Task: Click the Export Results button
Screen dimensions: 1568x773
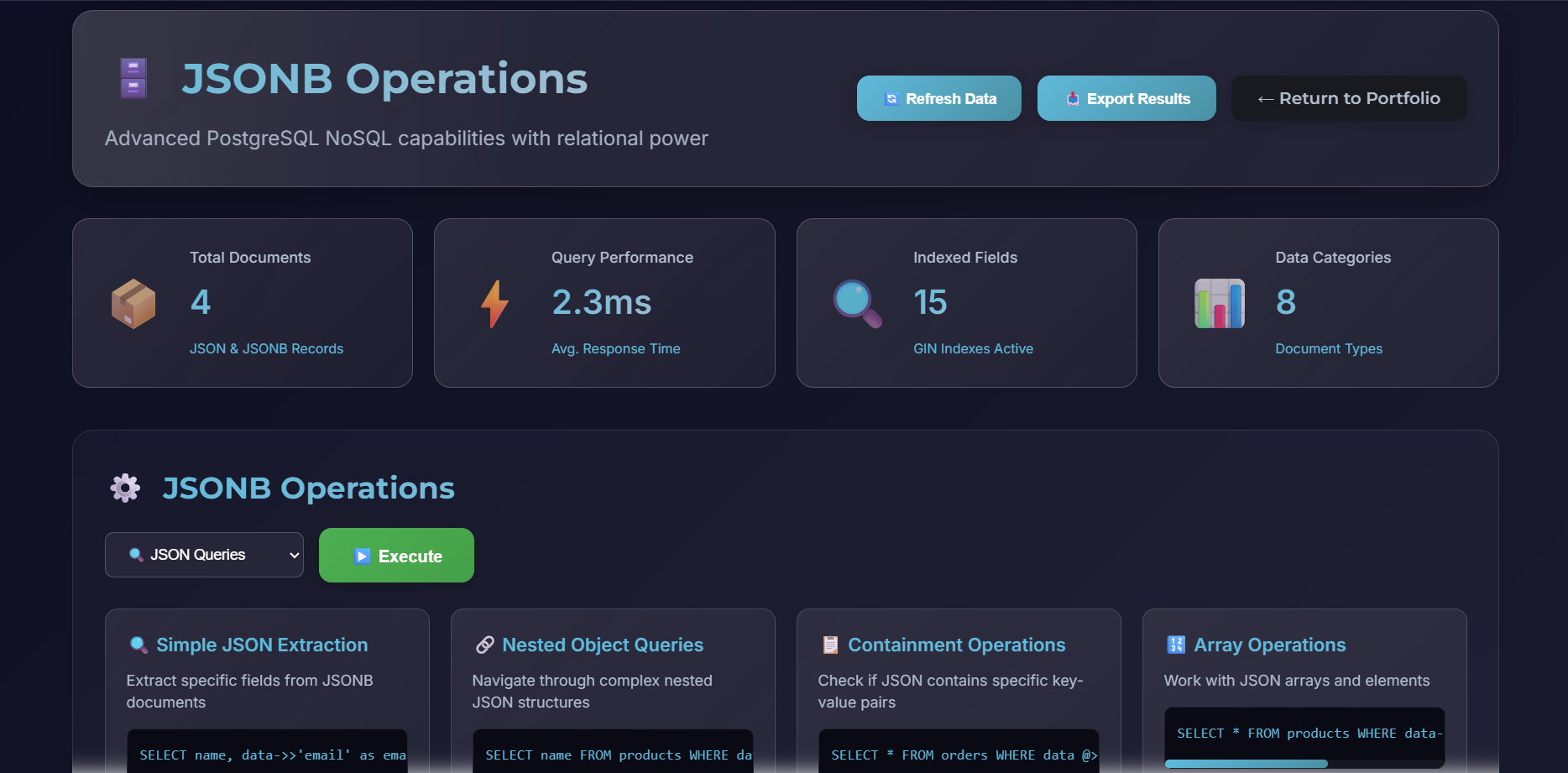Action: [1126, 98]
